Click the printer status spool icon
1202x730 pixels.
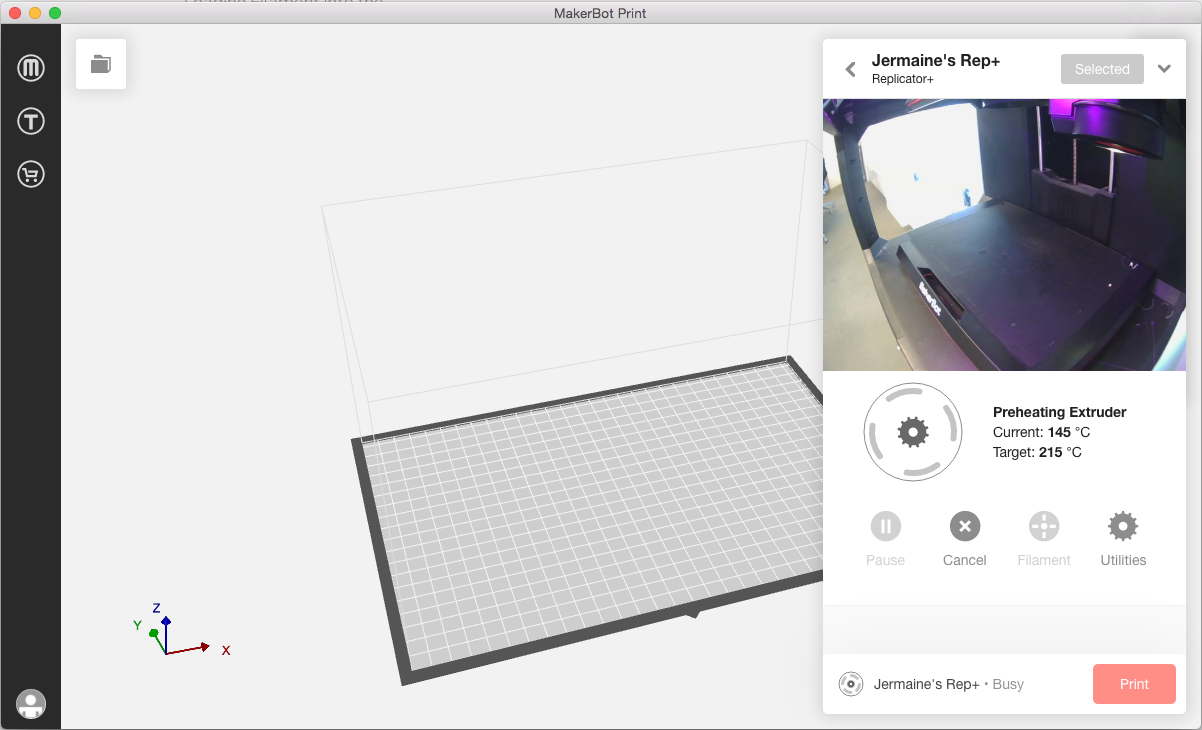coord(851,684)
